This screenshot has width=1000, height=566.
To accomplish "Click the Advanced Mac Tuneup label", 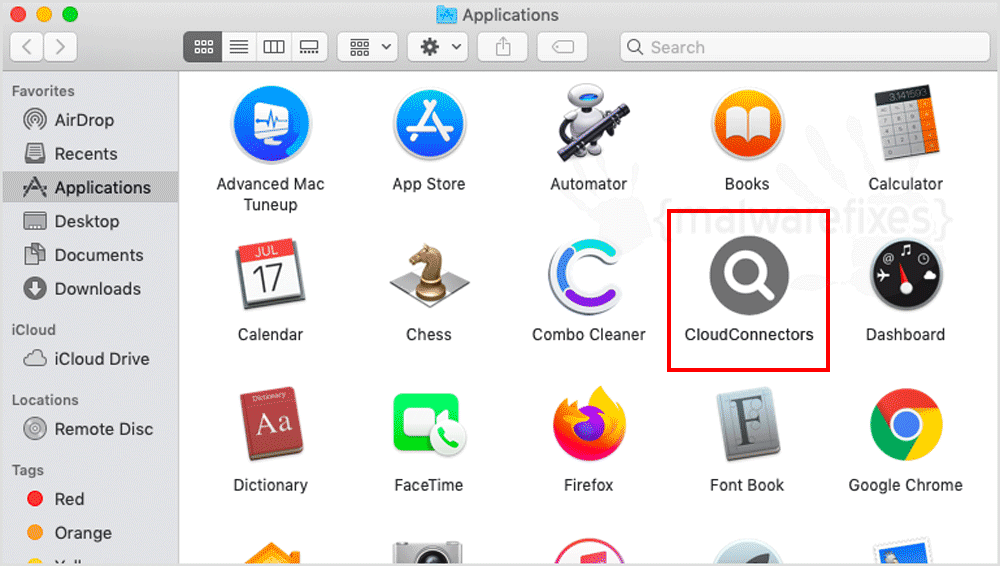I will pyautogui.click(x=270, y=194).
